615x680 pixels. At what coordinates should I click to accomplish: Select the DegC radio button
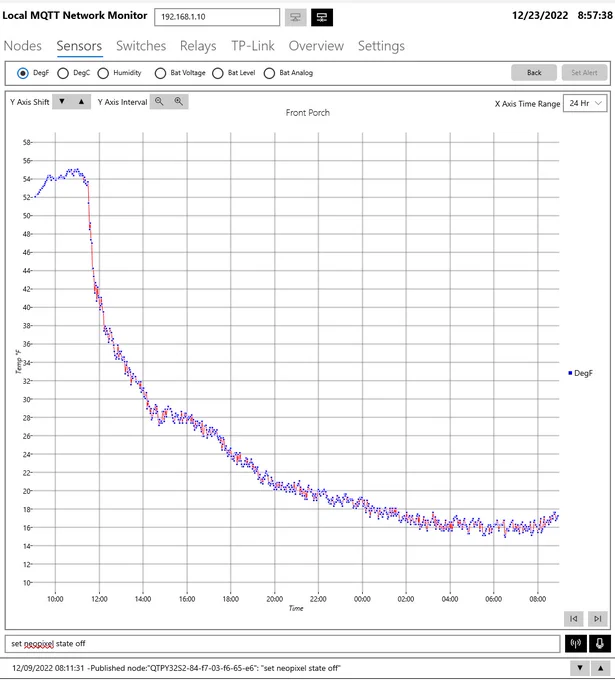(63, 73)
